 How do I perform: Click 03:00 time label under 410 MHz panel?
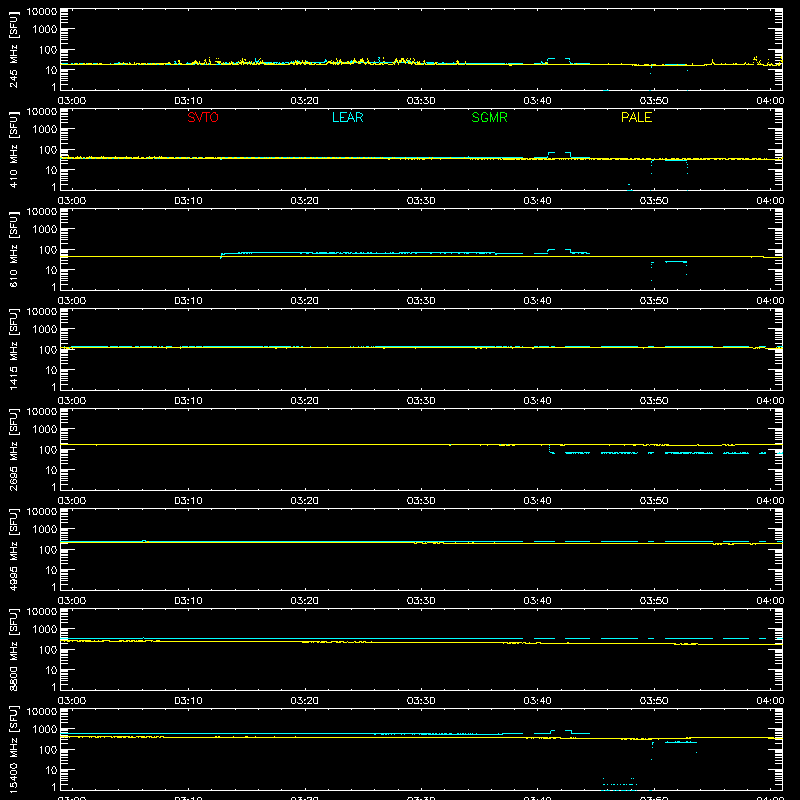coord(72,201)
